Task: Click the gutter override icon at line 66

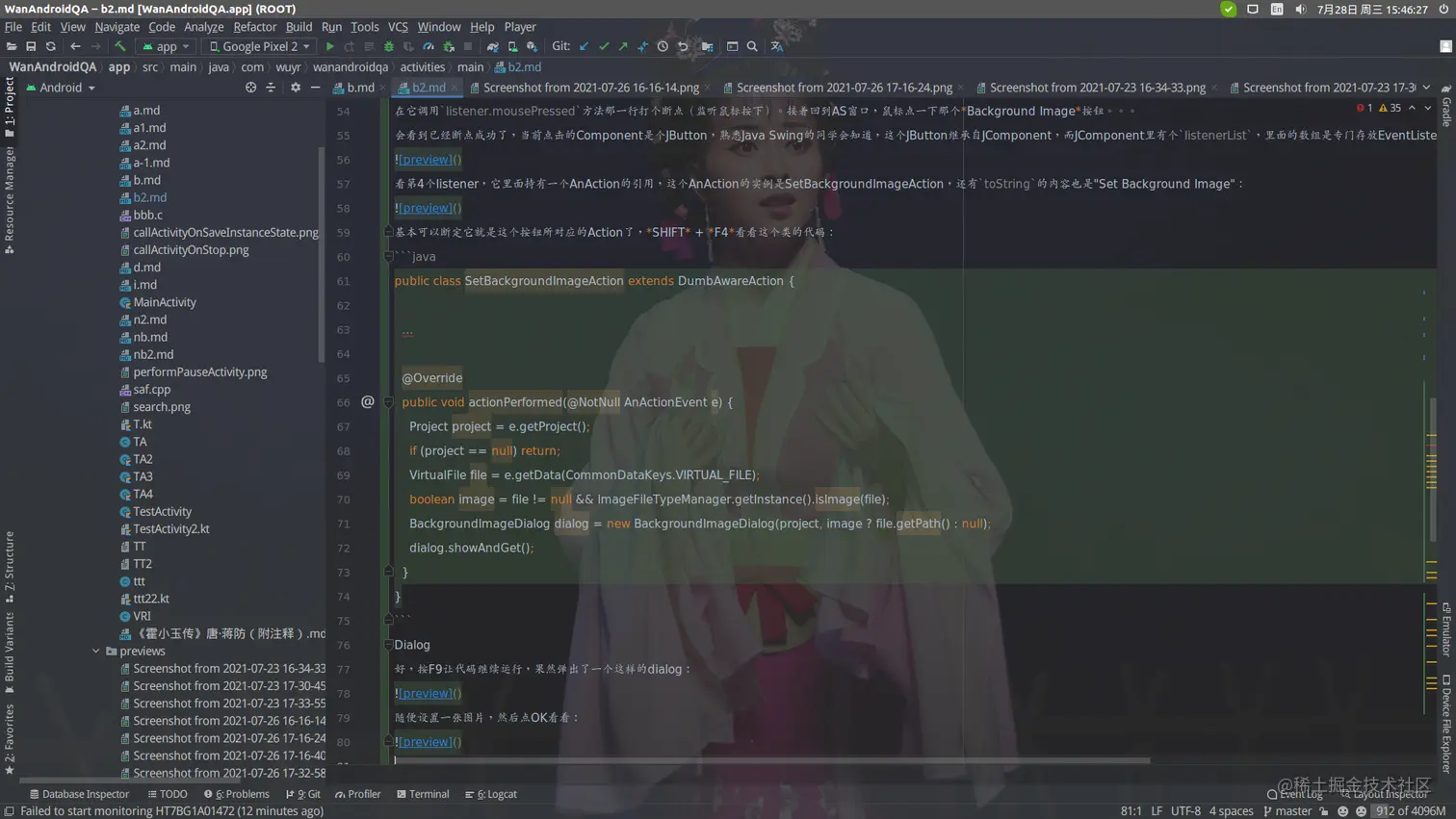Action: pyautogui.click(x=368, y=401)
